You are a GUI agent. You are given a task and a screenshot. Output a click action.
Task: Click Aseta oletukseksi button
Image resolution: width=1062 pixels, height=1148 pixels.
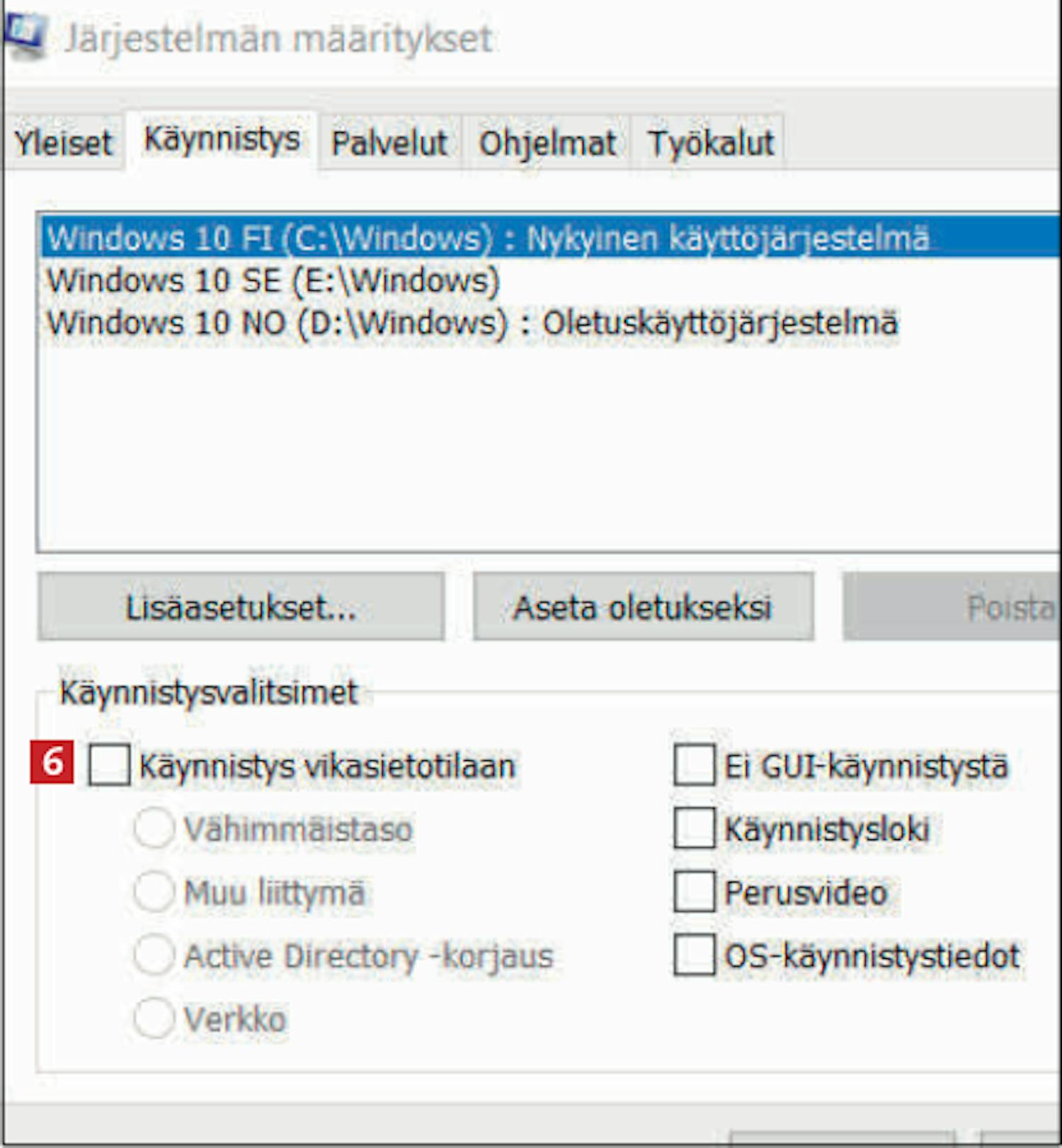click(x=644, y=607)
